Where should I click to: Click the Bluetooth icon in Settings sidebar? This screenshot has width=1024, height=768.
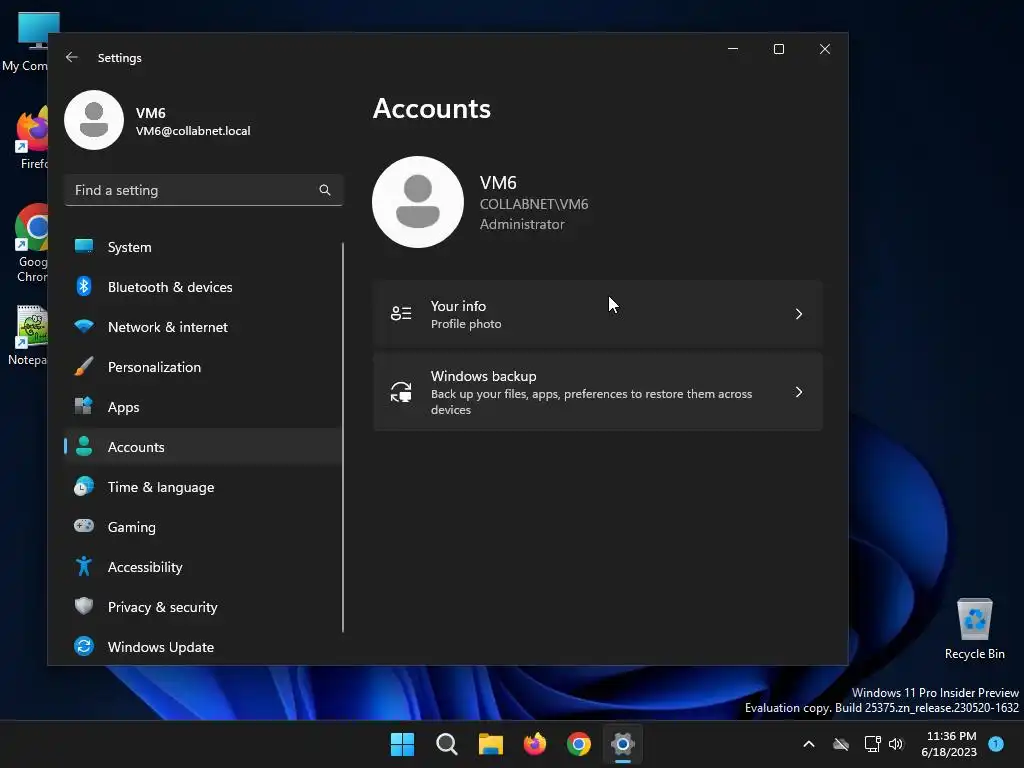pyautogui.click(x=84, y=286)
